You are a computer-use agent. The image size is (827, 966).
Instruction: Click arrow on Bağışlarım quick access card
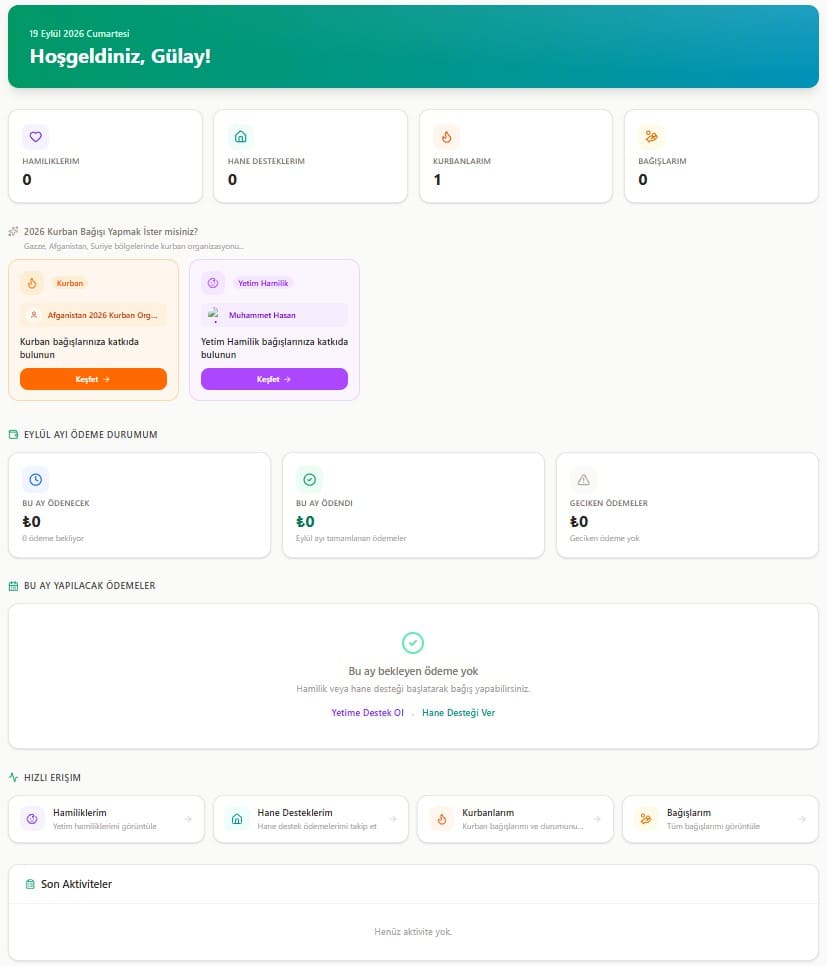pyautogui.click(x=802, y=819)
